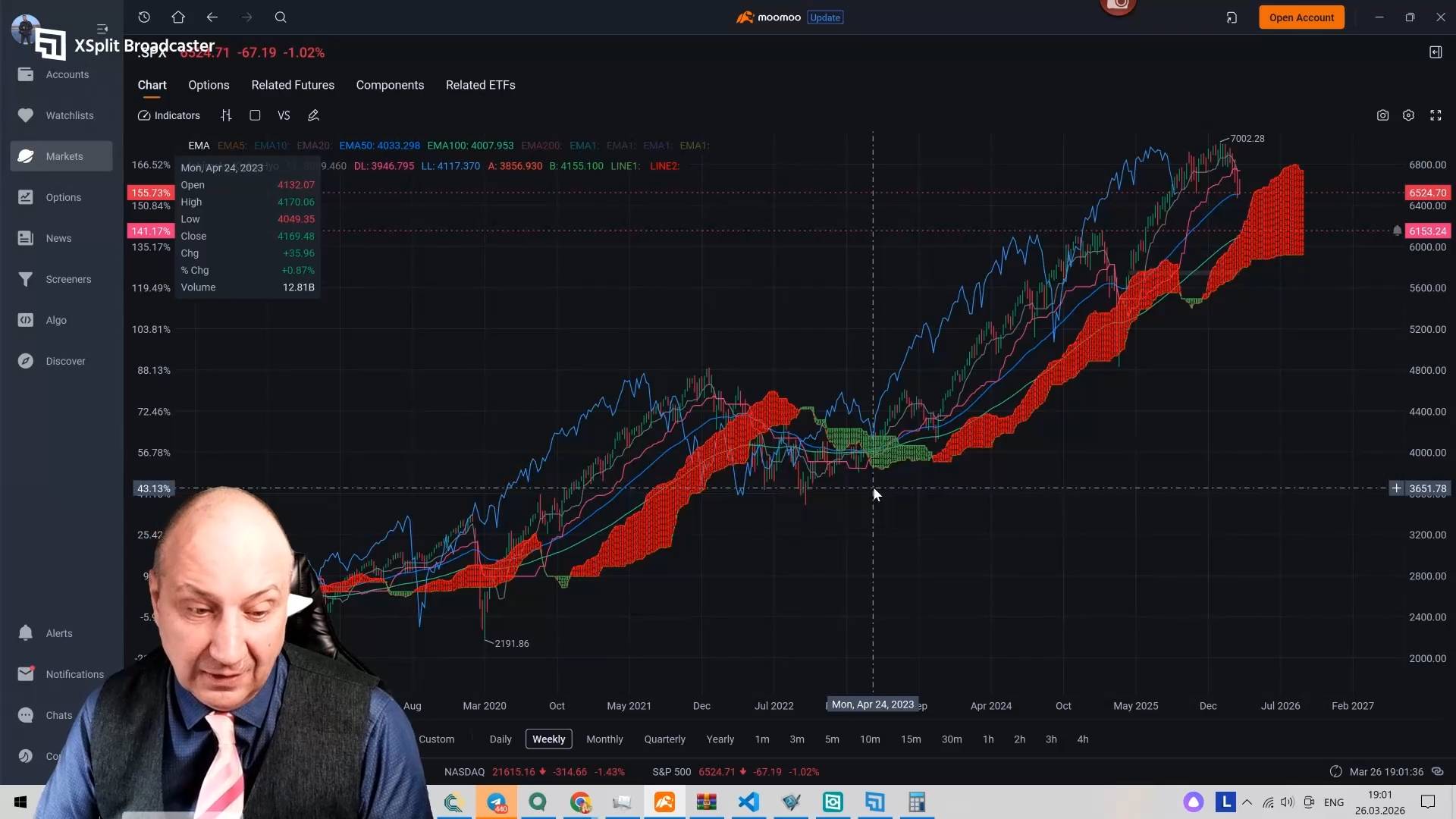Open chart settings gear icon
This screenshot has width=1456, height=819.
pos(1408,115)
